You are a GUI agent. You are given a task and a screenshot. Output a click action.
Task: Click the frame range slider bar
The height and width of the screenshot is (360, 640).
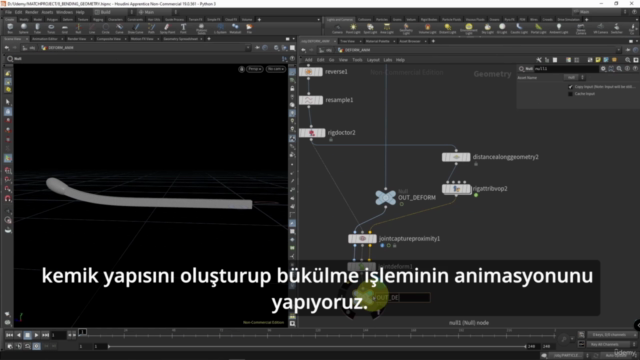click(317, 347)
